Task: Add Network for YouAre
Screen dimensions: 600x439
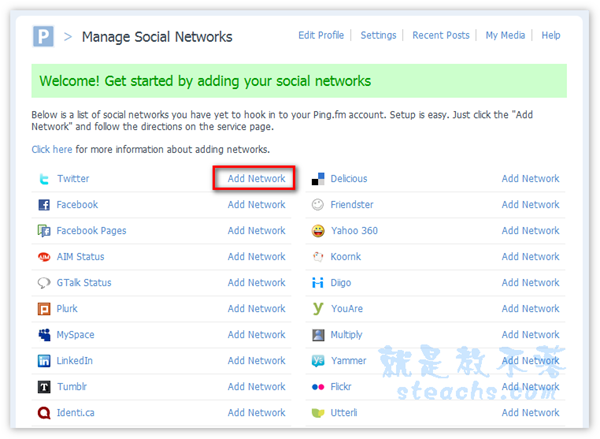Action: (530, 309)
